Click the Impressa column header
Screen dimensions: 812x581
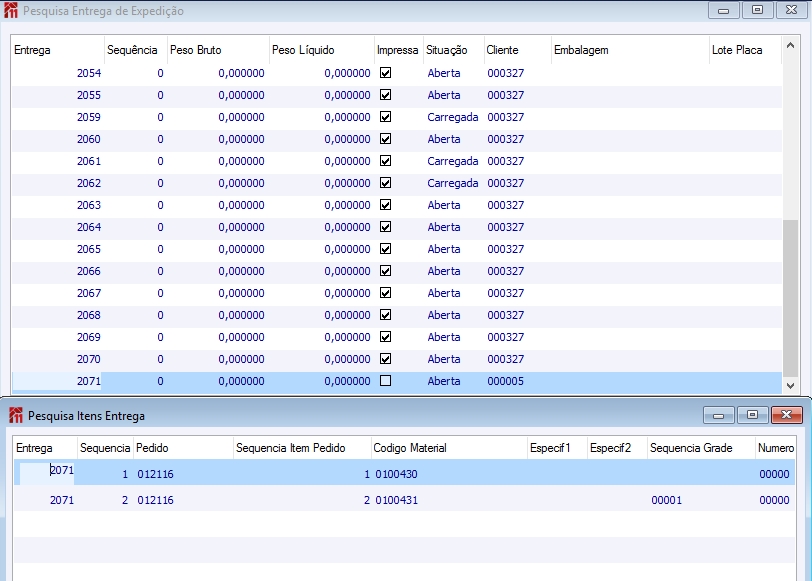click(x=398, y=50)
